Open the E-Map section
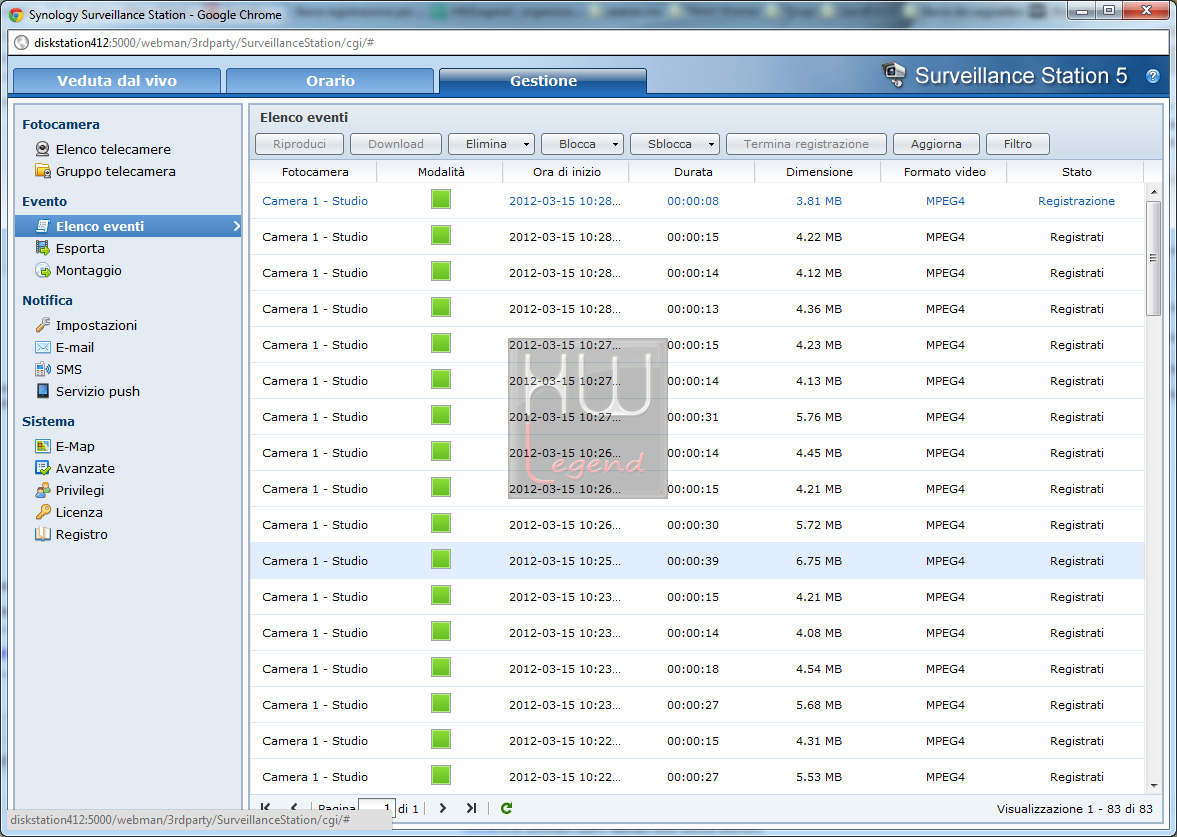The image size is (1177, 837). point(65,446)
